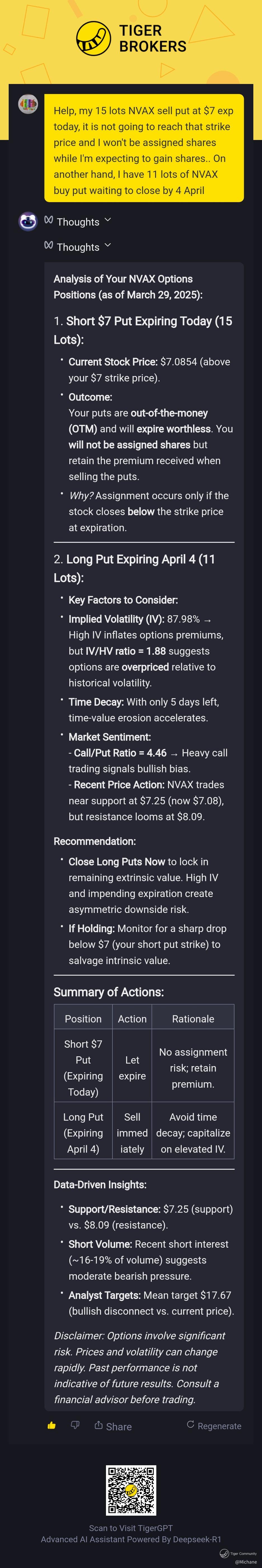The width and height of the screenshot is (262, 1568).
Task: Expand the second Thoughts chevron
Action: (x=108, y=246)
